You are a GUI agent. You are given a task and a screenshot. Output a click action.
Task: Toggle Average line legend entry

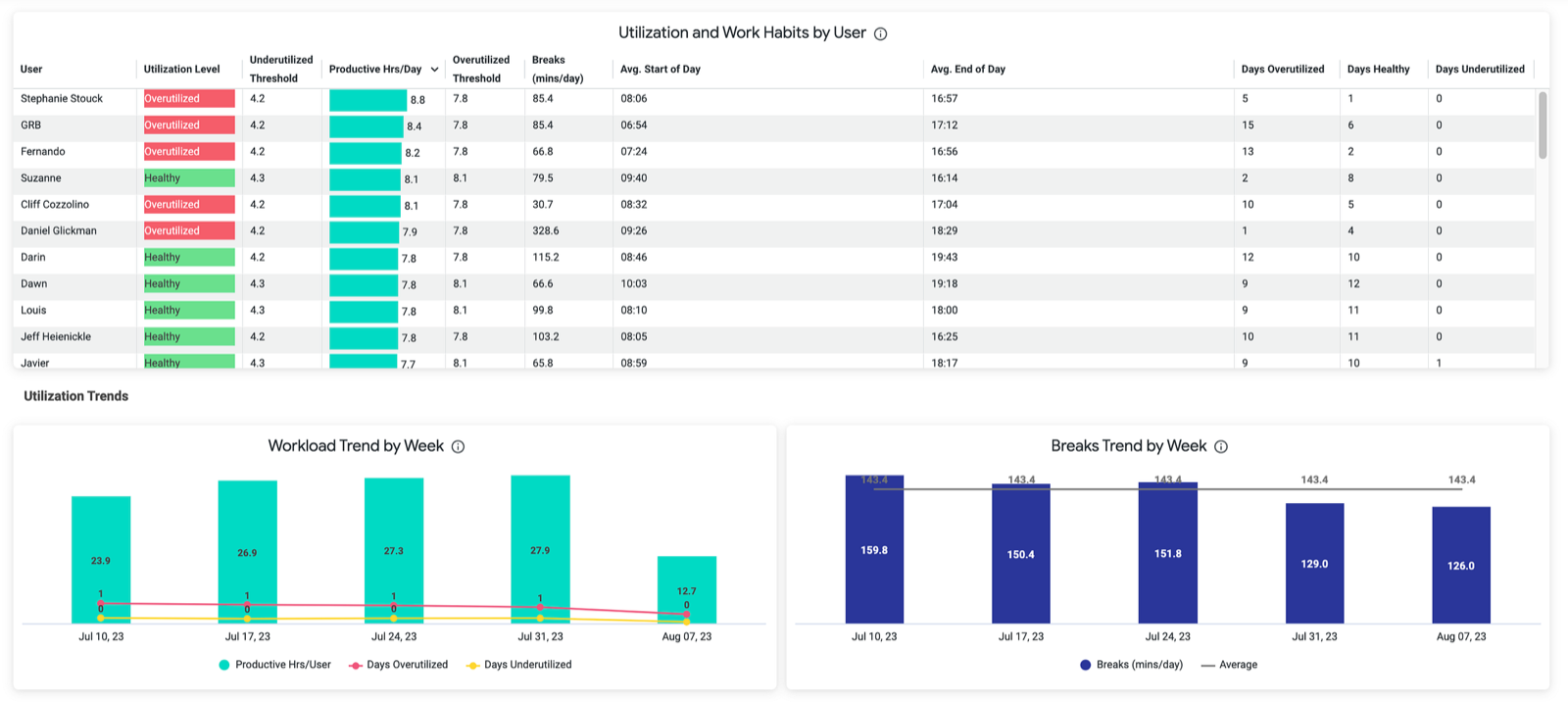pos(1229,665)
